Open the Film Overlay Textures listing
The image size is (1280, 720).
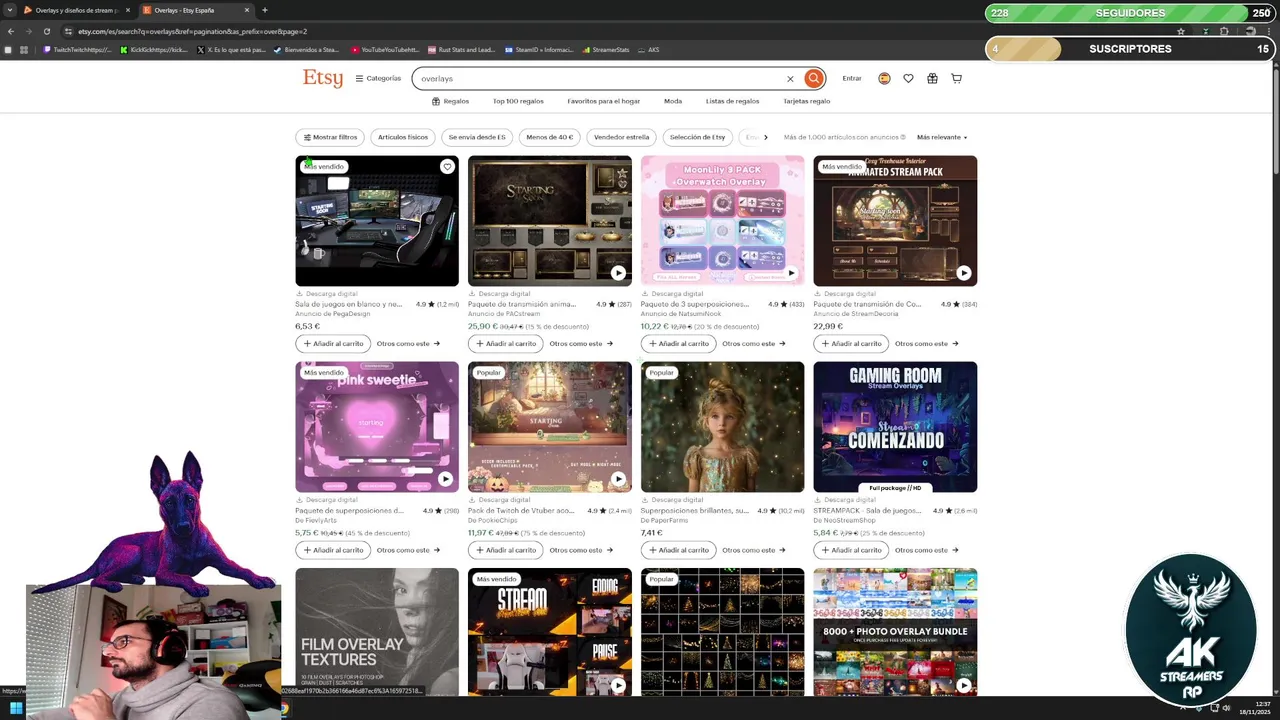(x=377, y=632)
